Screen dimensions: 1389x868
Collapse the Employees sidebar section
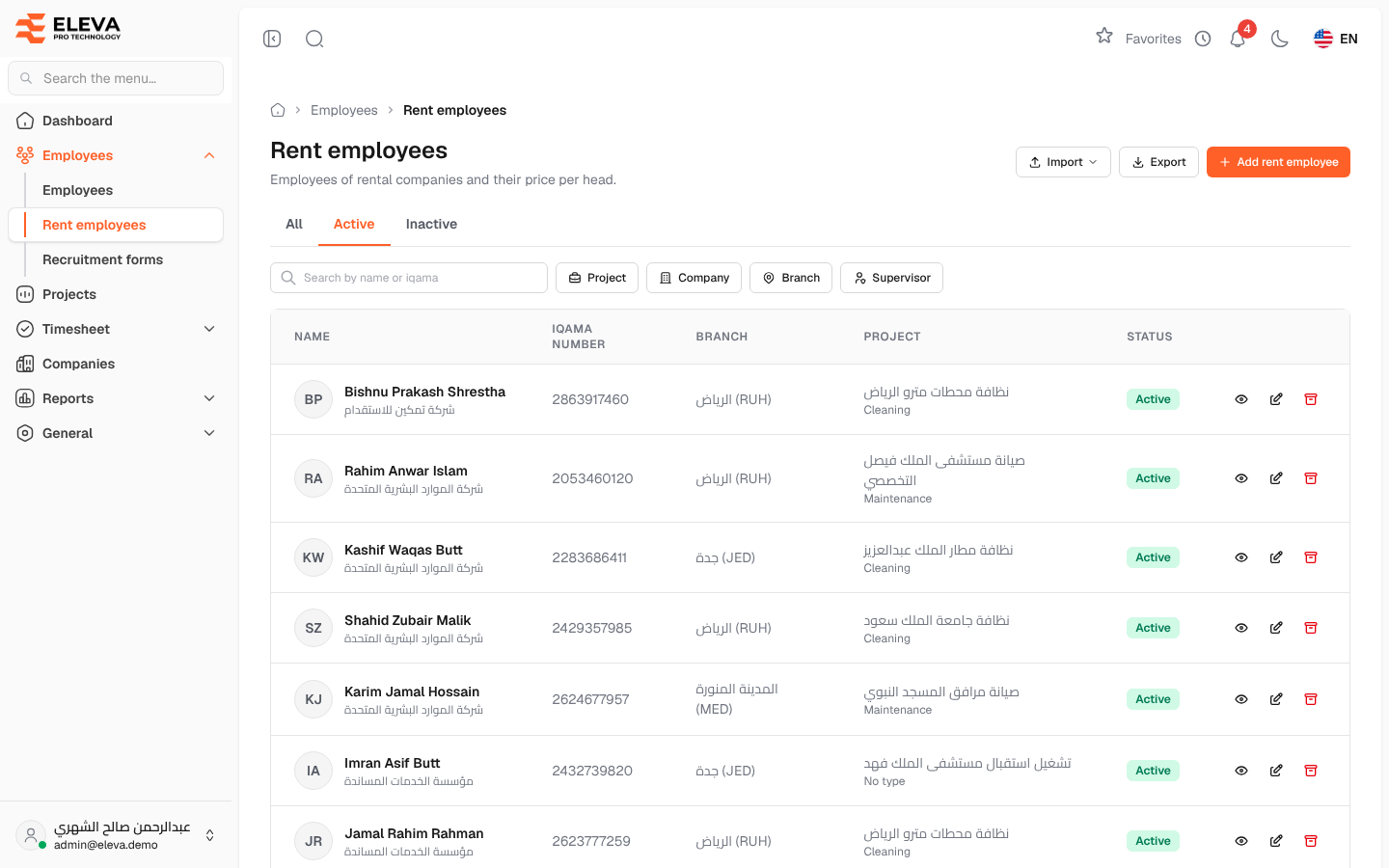point(116,155)
